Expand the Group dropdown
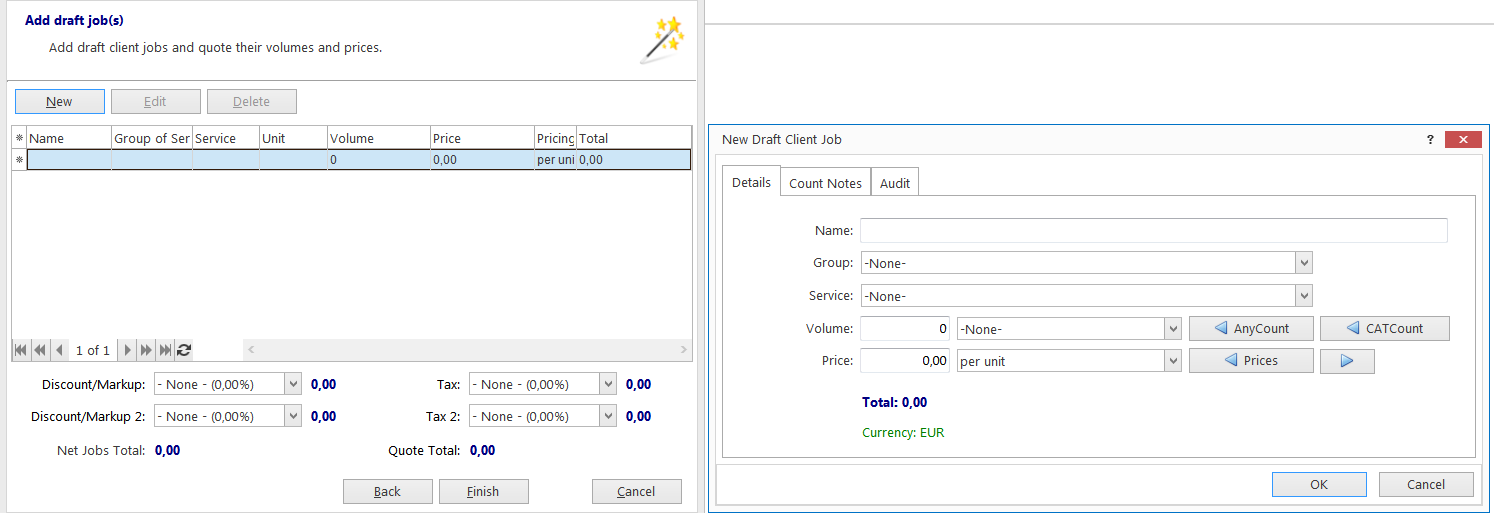 tap(1303, 263)
